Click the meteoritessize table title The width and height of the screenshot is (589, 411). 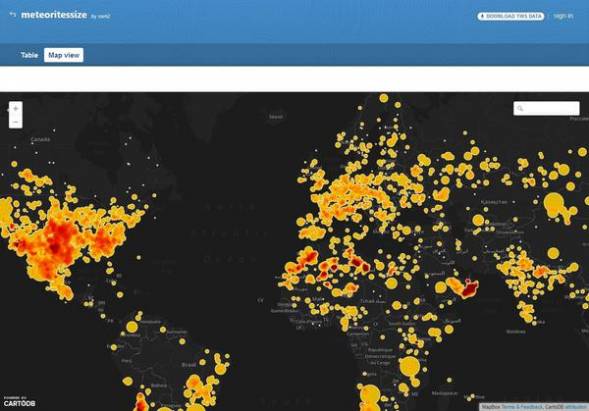54,15
